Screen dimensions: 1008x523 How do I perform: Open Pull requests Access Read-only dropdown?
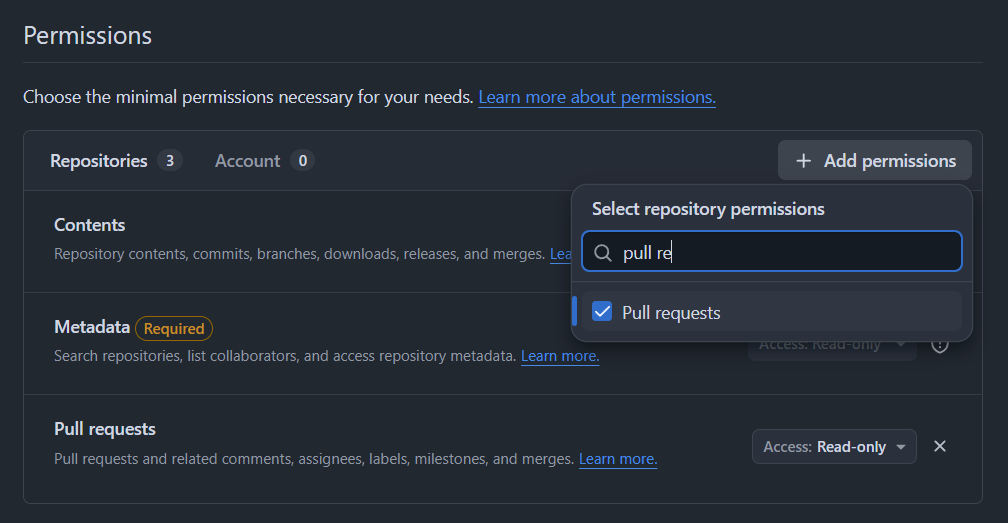[834, 447]
